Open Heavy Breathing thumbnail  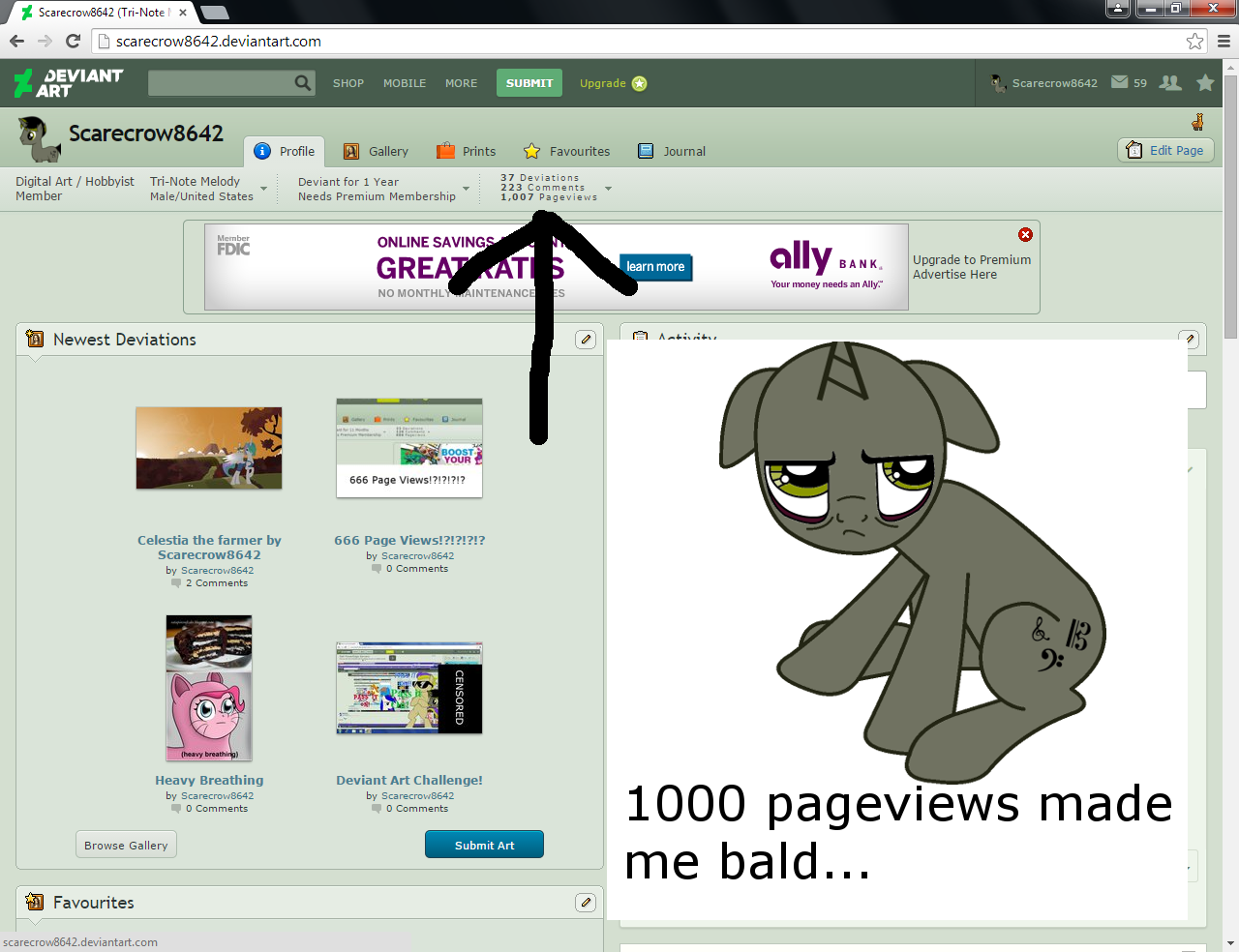(x=209, y=688)
